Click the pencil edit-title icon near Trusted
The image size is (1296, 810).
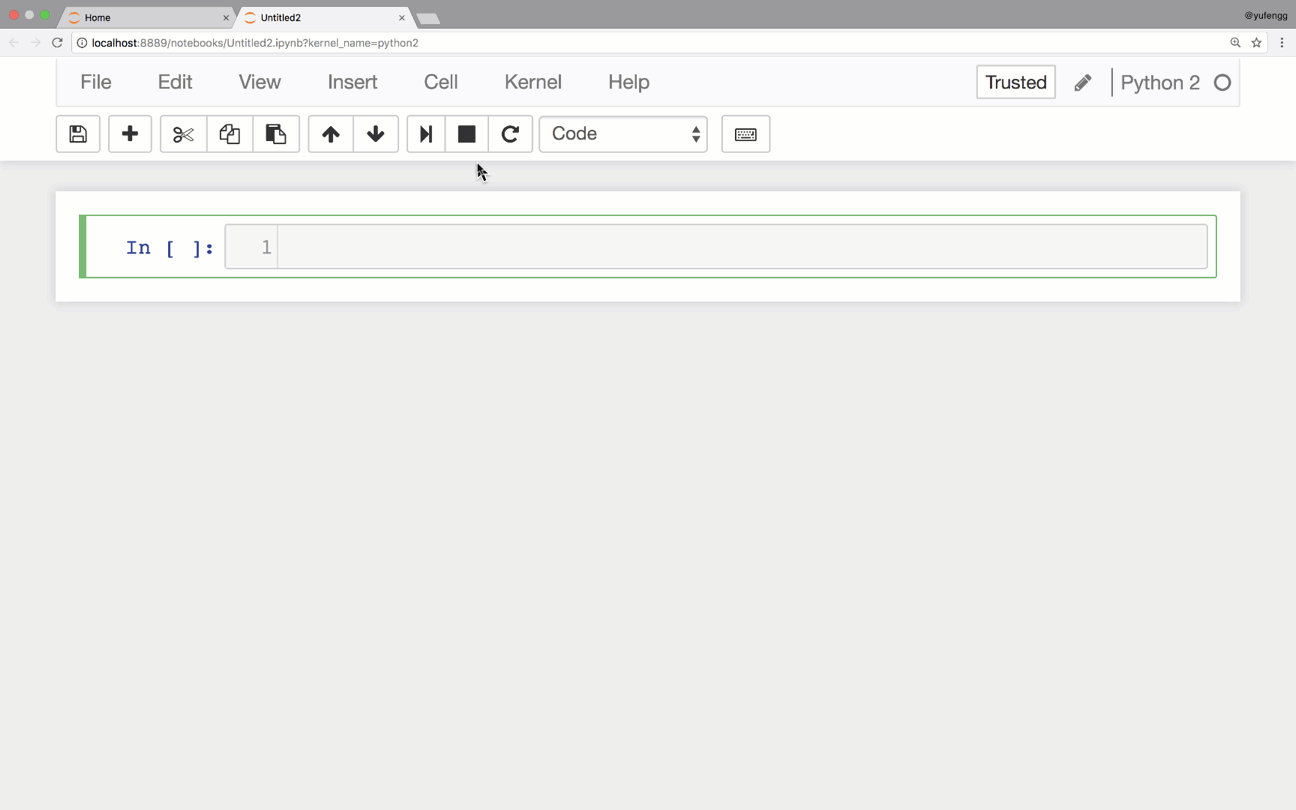[x=1082, y=82]
